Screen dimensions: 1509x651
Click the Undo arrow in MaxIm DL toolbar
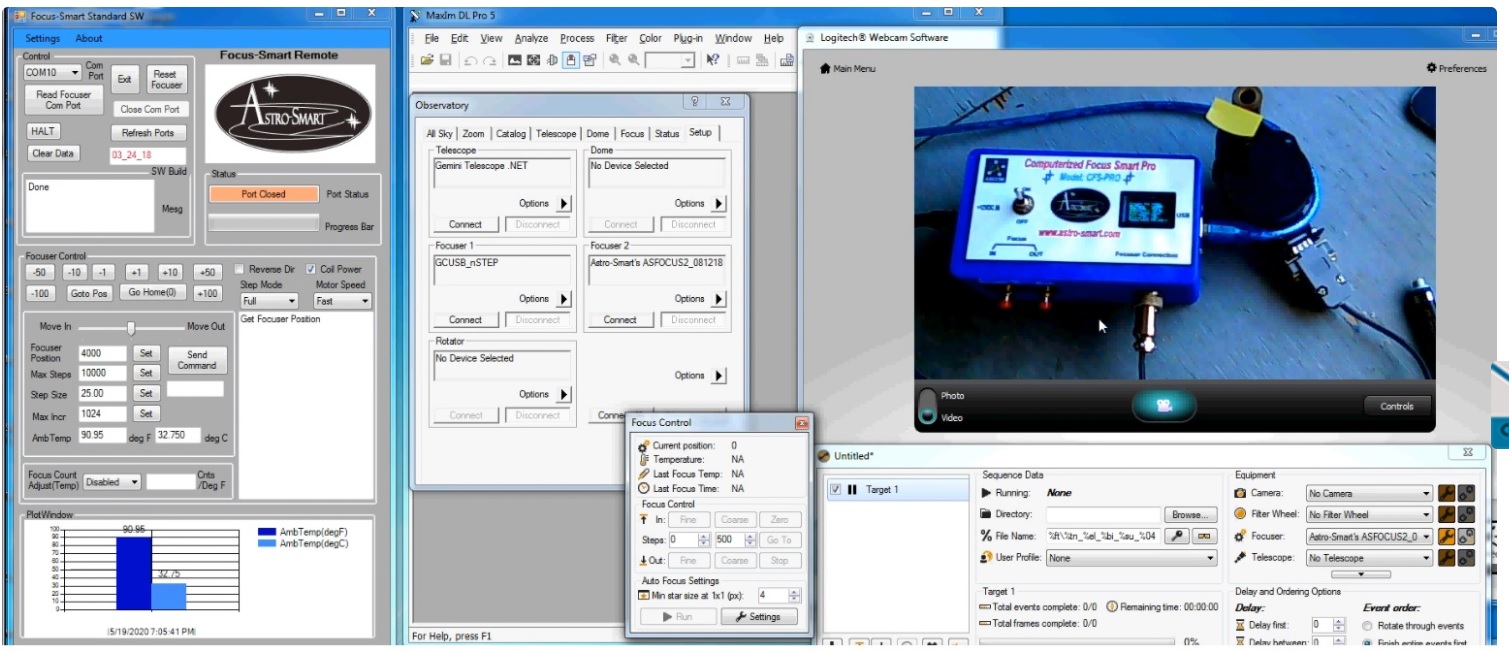pos(471,60)
